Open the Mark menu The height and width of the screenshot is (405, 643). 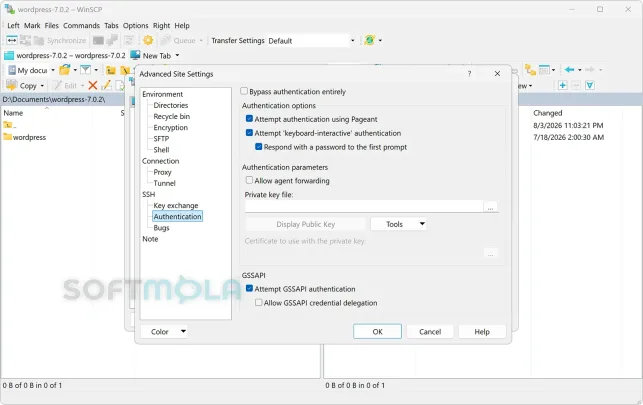[x=32, y=25]
